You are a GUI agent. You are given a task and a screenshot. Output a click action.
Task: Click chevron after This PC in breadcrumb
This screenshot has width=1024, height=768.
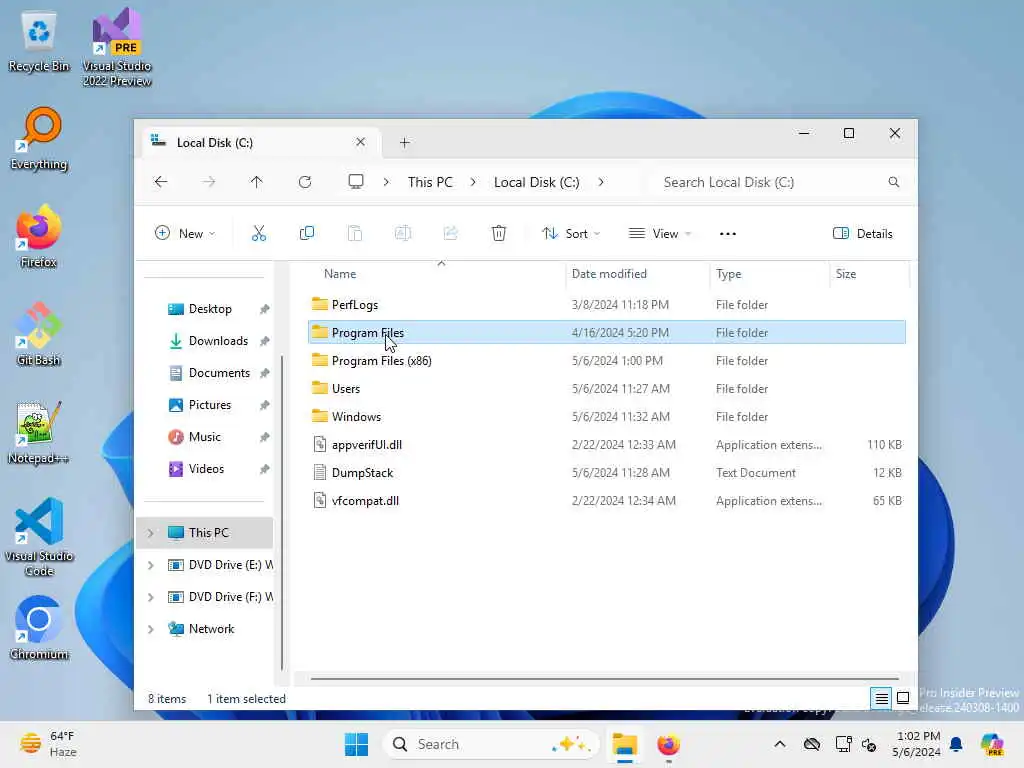coord(473,182)
